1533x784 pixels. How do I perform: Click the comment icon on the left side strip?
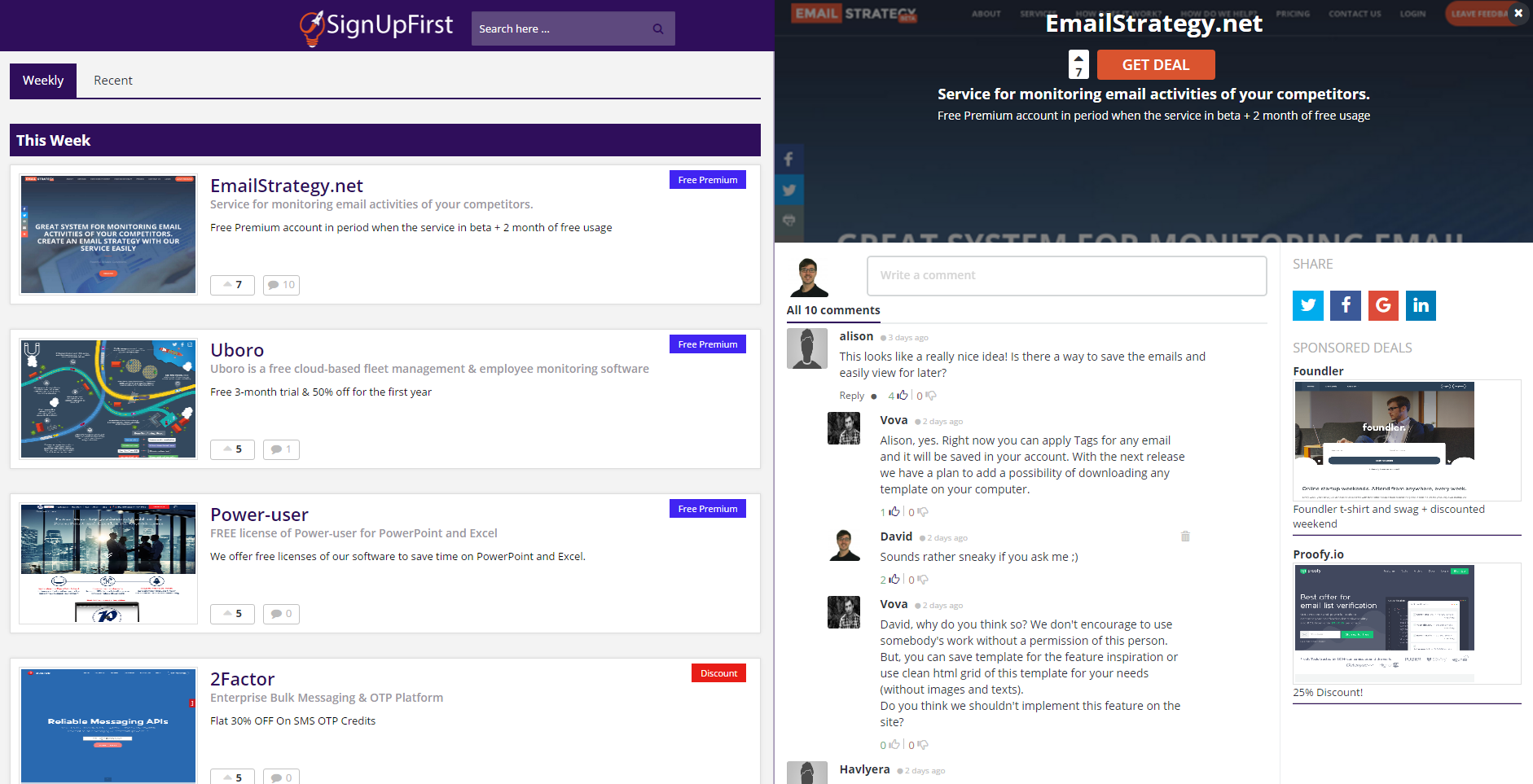pos(788,221)
